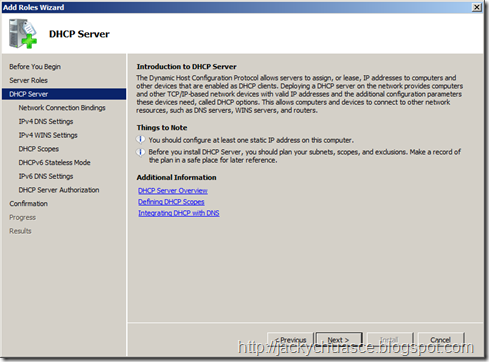This screenshot has width=489, height=362.
Task: Open the IPv4 WINS Settings step
Action: coord(48,135)
